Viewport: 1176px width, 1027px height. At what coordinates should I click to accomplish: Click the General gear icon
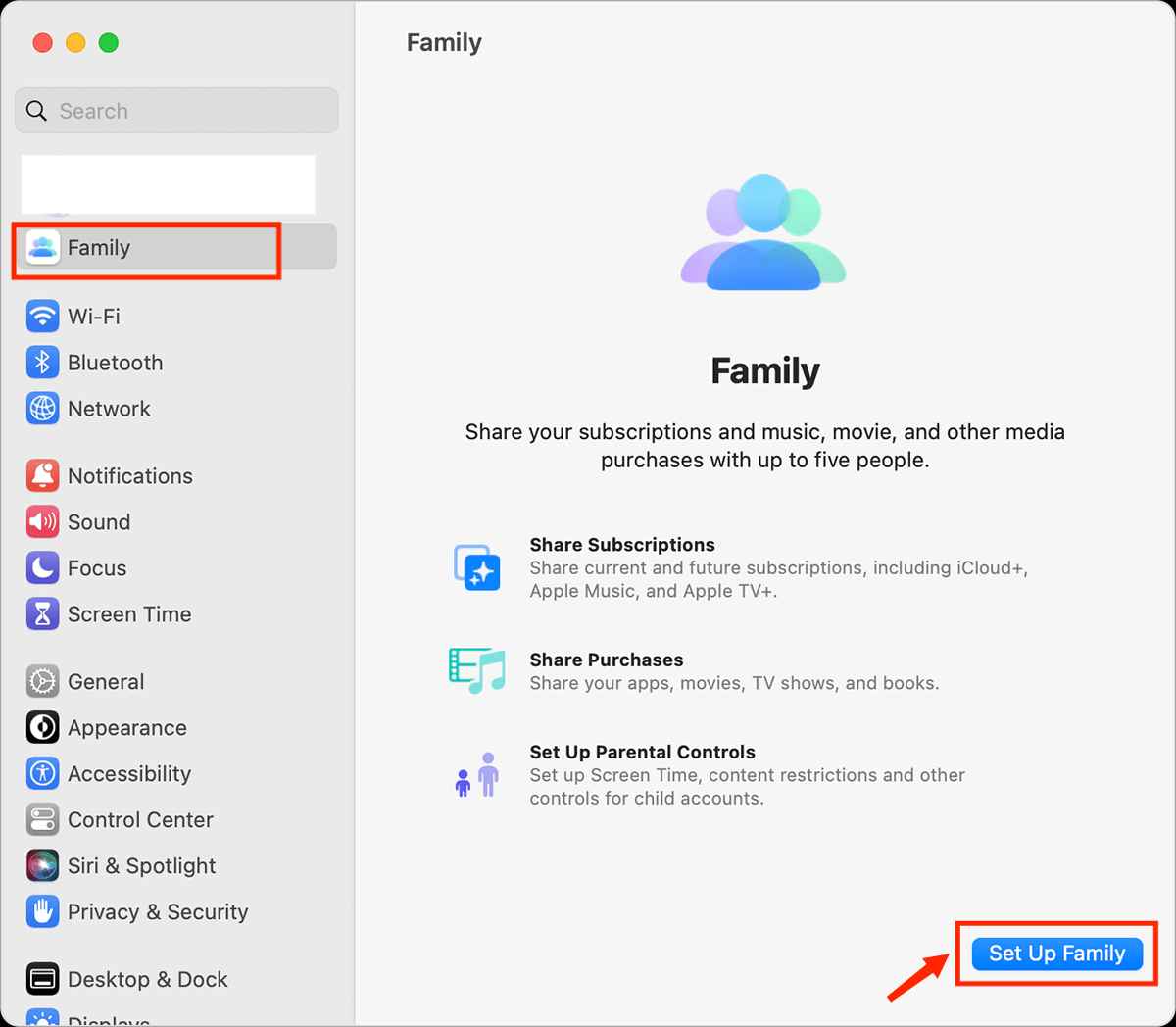(42, 682)
